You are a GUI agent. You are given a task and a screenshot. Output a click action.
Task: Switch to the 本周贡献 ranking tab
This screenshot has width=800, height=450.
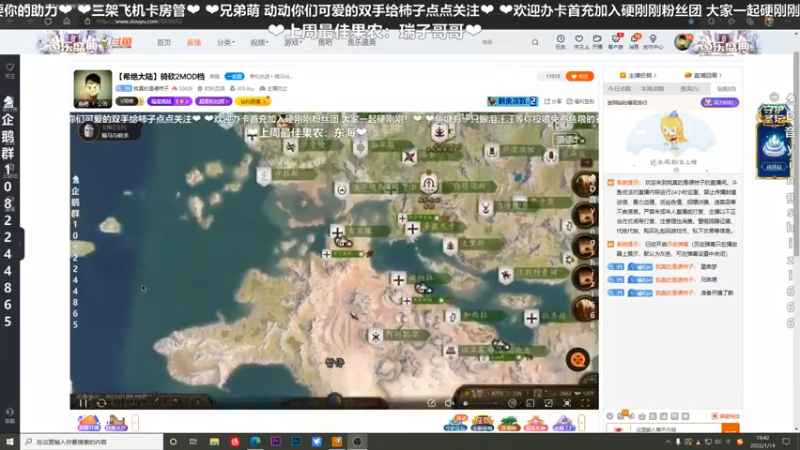pyautogui.click(x=652, y=89)
